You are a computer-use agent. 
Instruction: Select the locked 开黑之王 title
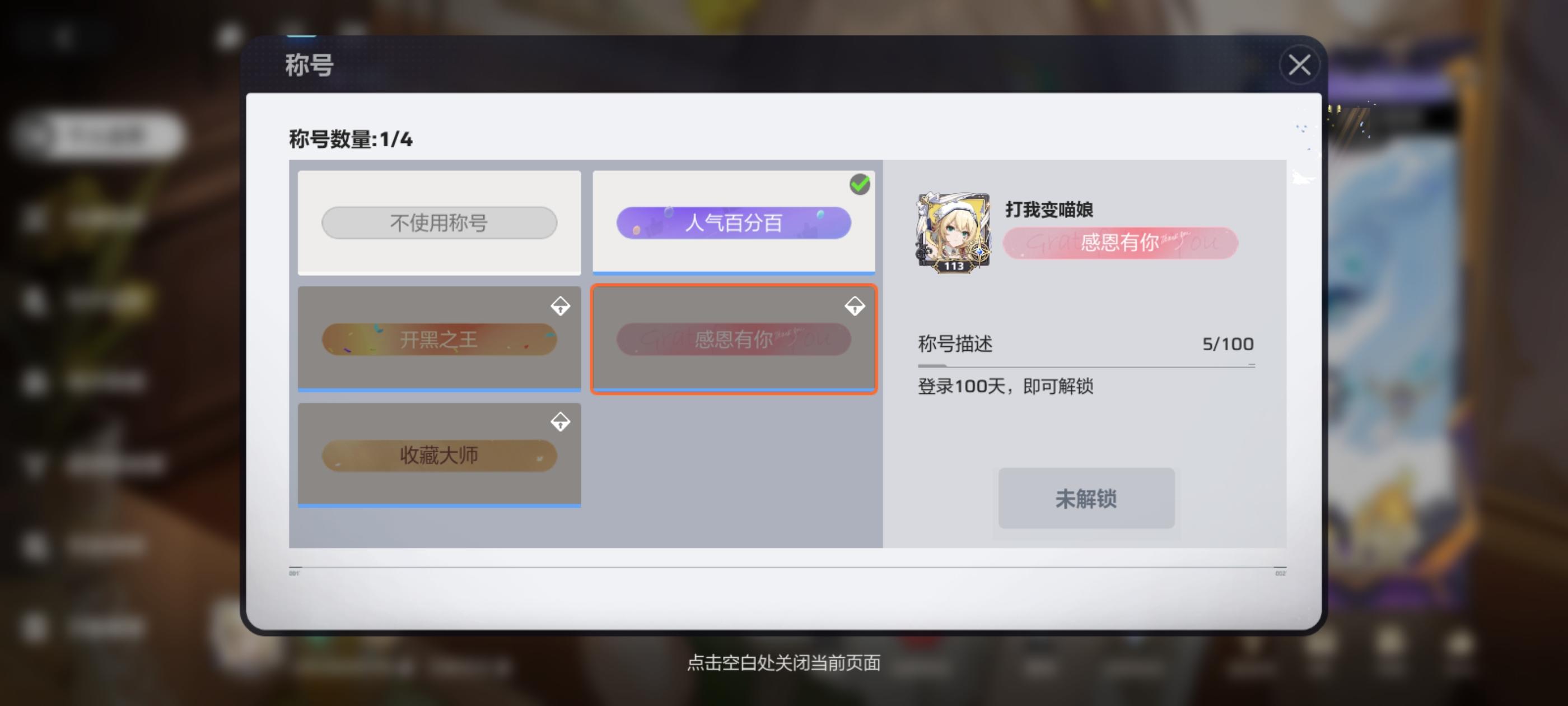pyautogui.click(x=439, y=338)
